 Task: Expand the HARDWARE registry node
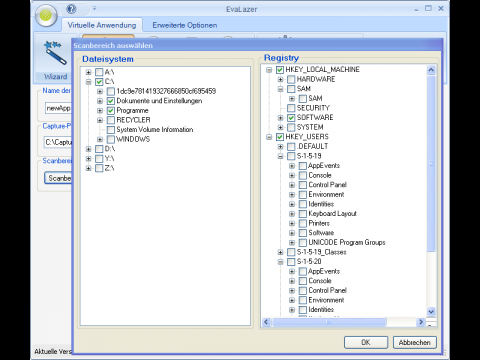point(281,79)
